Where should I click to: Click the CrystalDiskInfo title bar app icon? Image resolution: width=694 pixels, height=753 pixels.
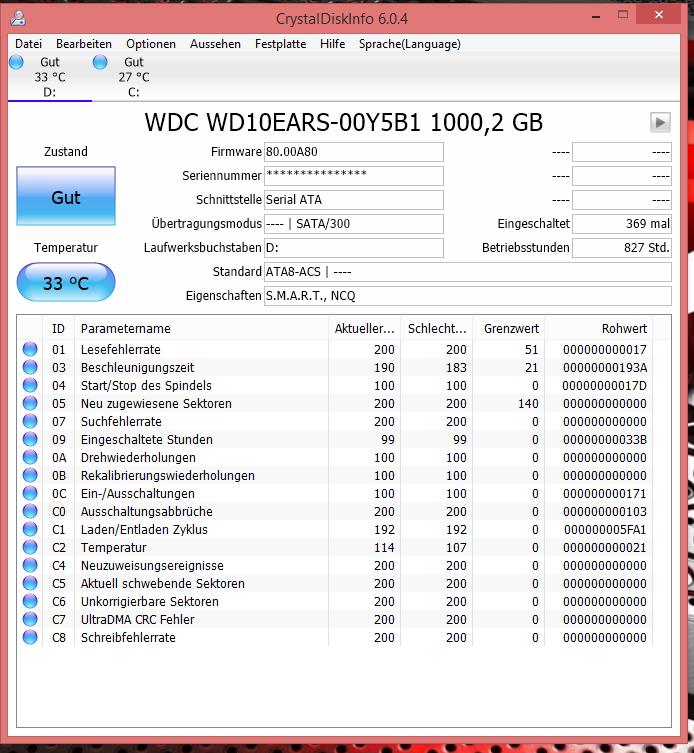[18, 18]
